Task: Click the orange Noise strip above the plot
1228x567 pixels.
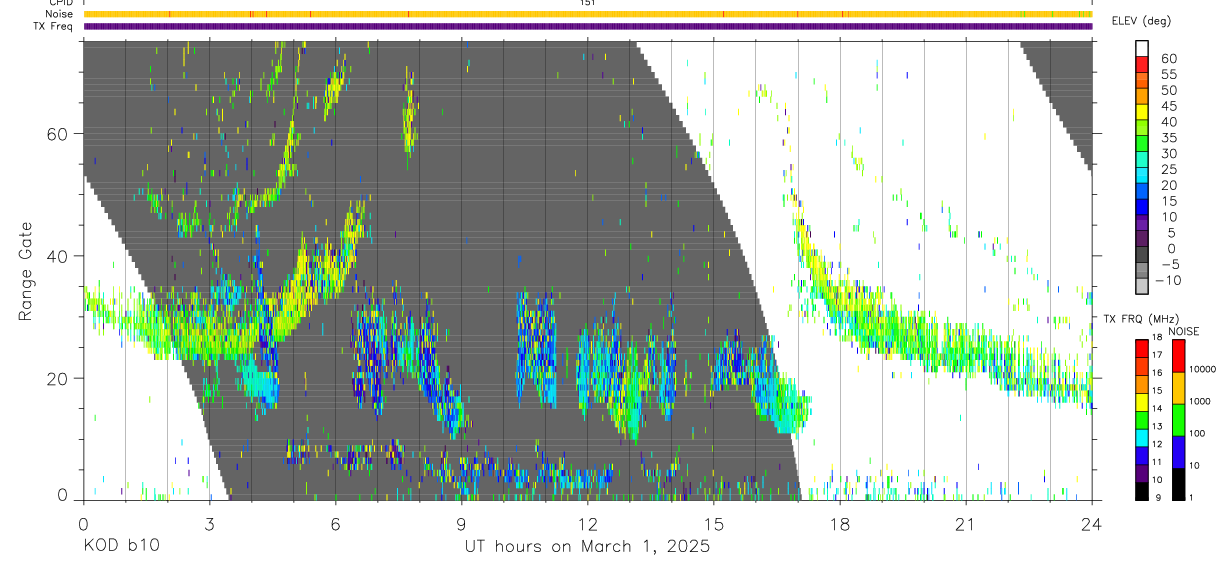Action: [x=588, y=14]
